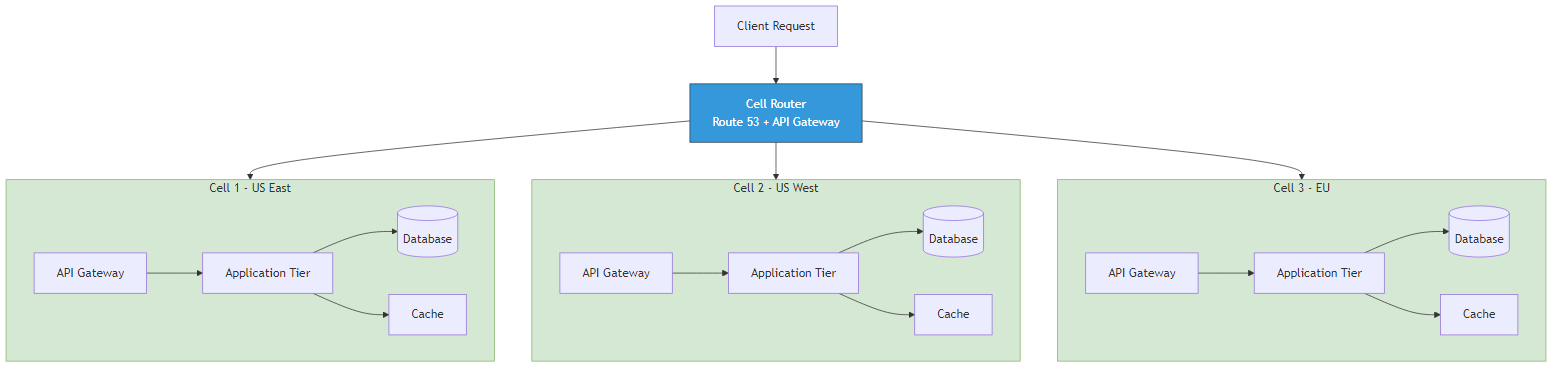Click the Cell 2 - US West label
The width and height of the screenshot is (1568, 372).
click(775, 188)
